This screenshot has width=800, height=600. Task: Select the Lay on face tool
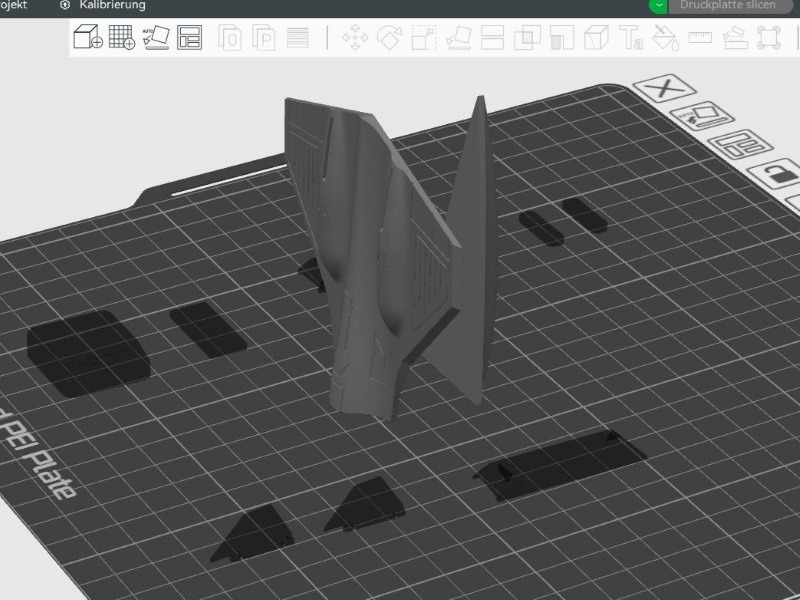(459, 38)
